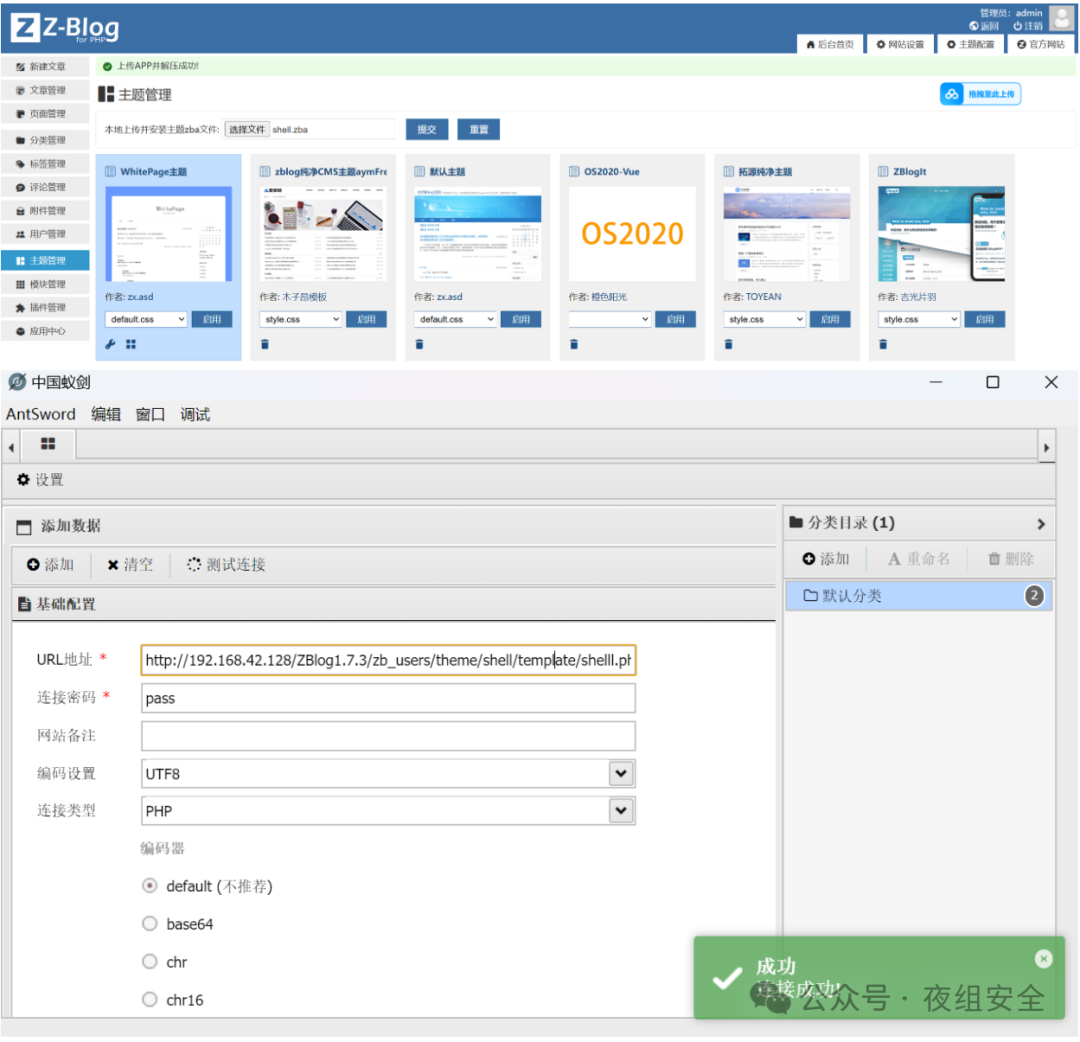Open AntSword menu in 中国蚁剑
Viewport: 1080px width, 1042px height.
coord(41,415)
